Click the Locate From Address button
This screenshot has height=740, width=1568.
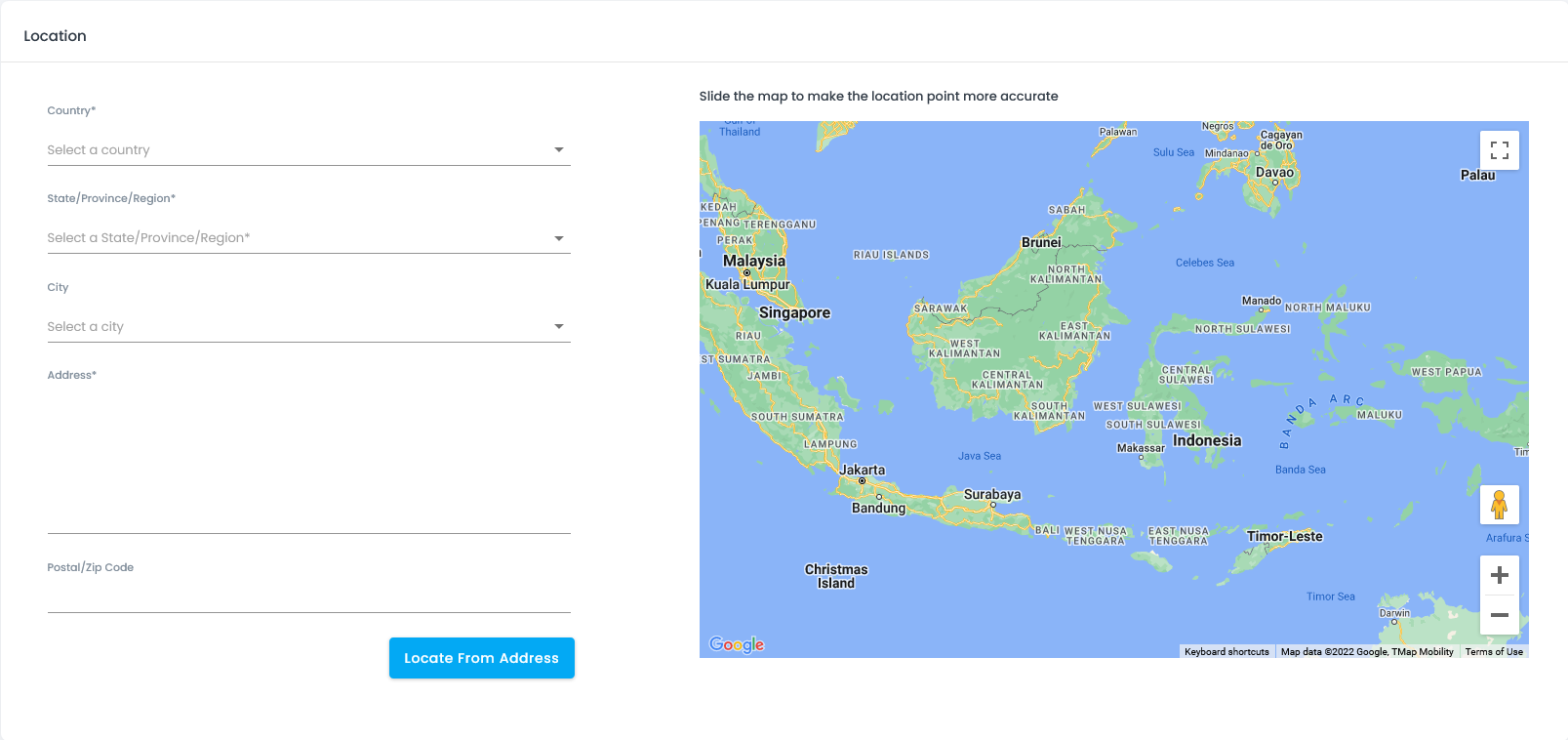481,658
